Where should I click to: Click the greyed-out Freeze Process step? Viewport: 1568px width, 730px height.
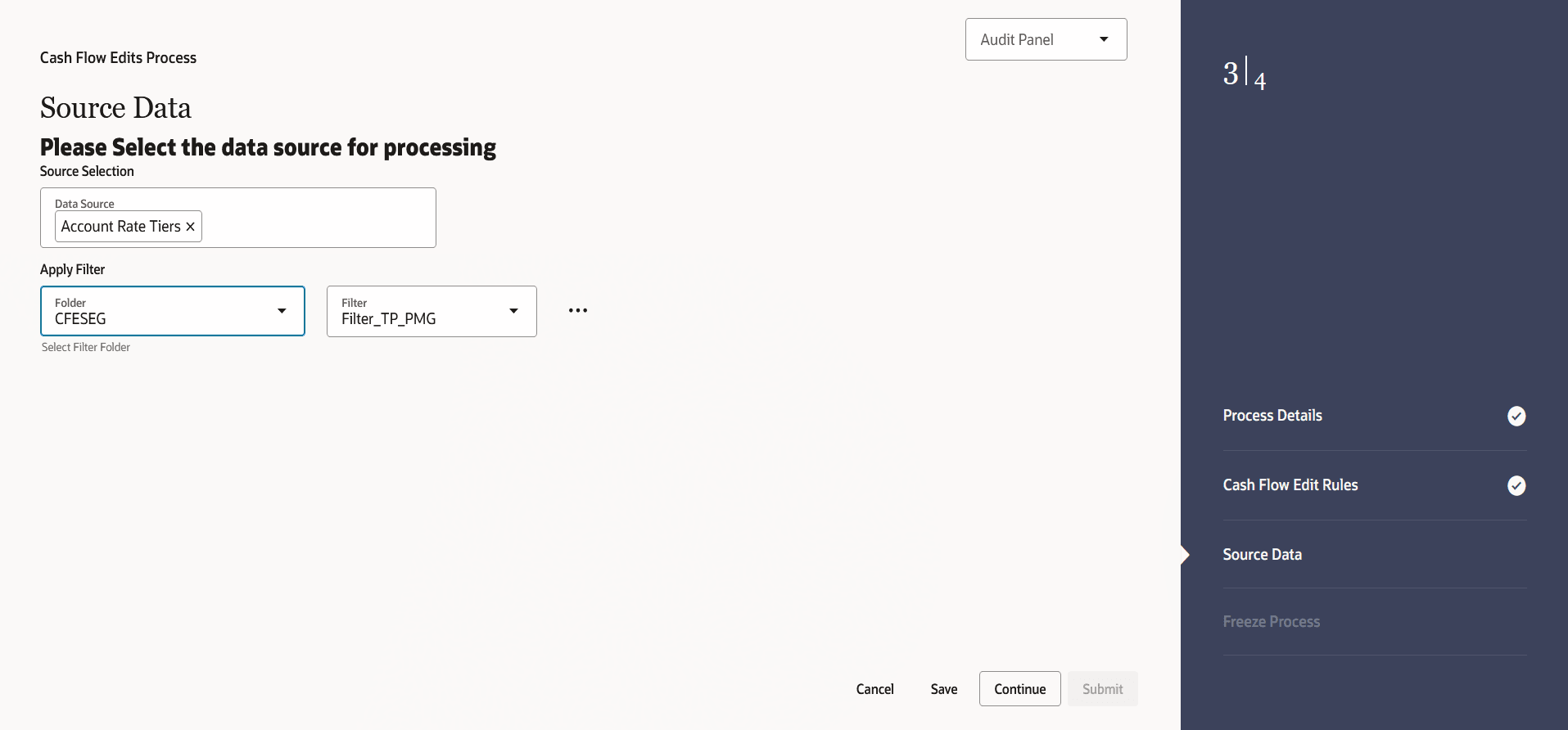(x=1271, y=621)
